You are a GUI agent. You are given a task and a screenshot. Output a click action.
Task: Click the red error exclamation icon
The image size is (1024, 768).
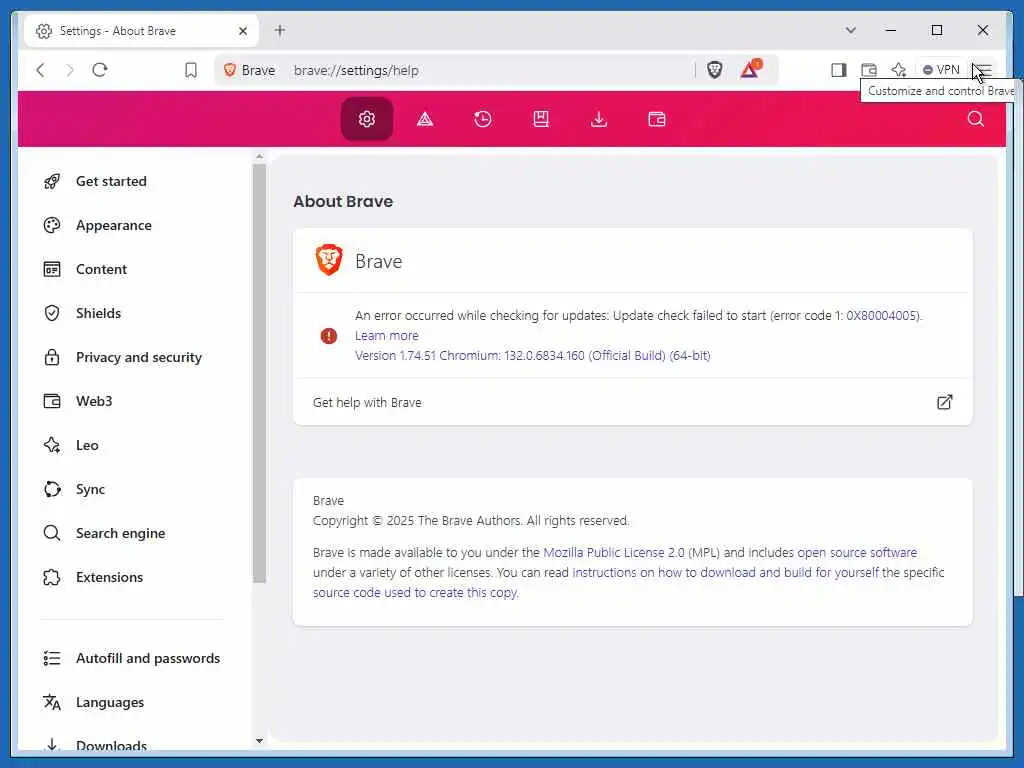[x=328, y=336]
